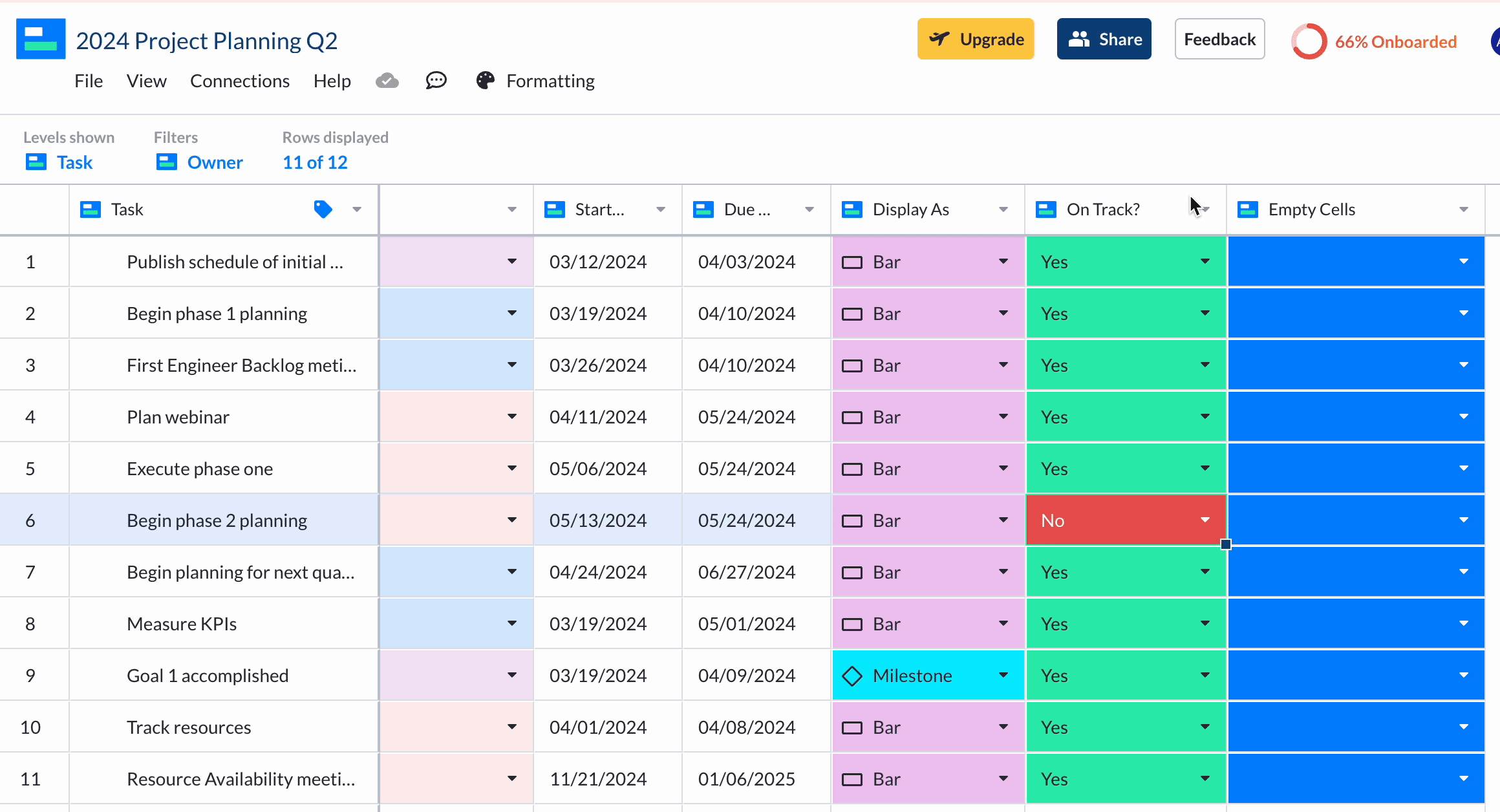This screenshot has width=1500, height=812.
Task: Open the comments speech-bubble icon
Action: pyautogui.click(x=436, y=80)
